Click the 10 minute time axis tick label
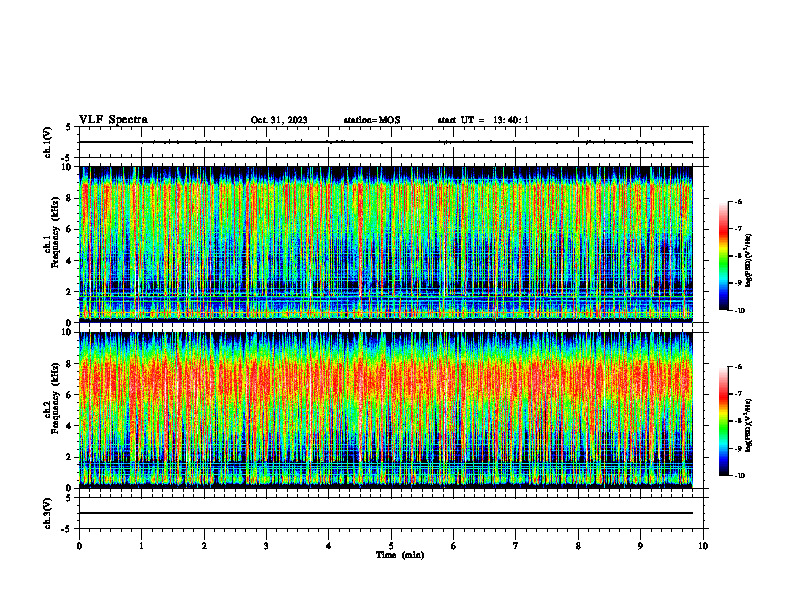Image resolution: width=792 pixels, height=612 pixels. pos(703,546)
